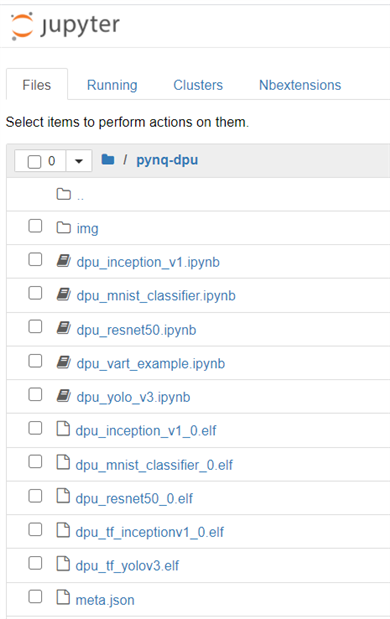Click the img folder icon
The height and width of the screenshot is (619, 390).
(64, 228)
